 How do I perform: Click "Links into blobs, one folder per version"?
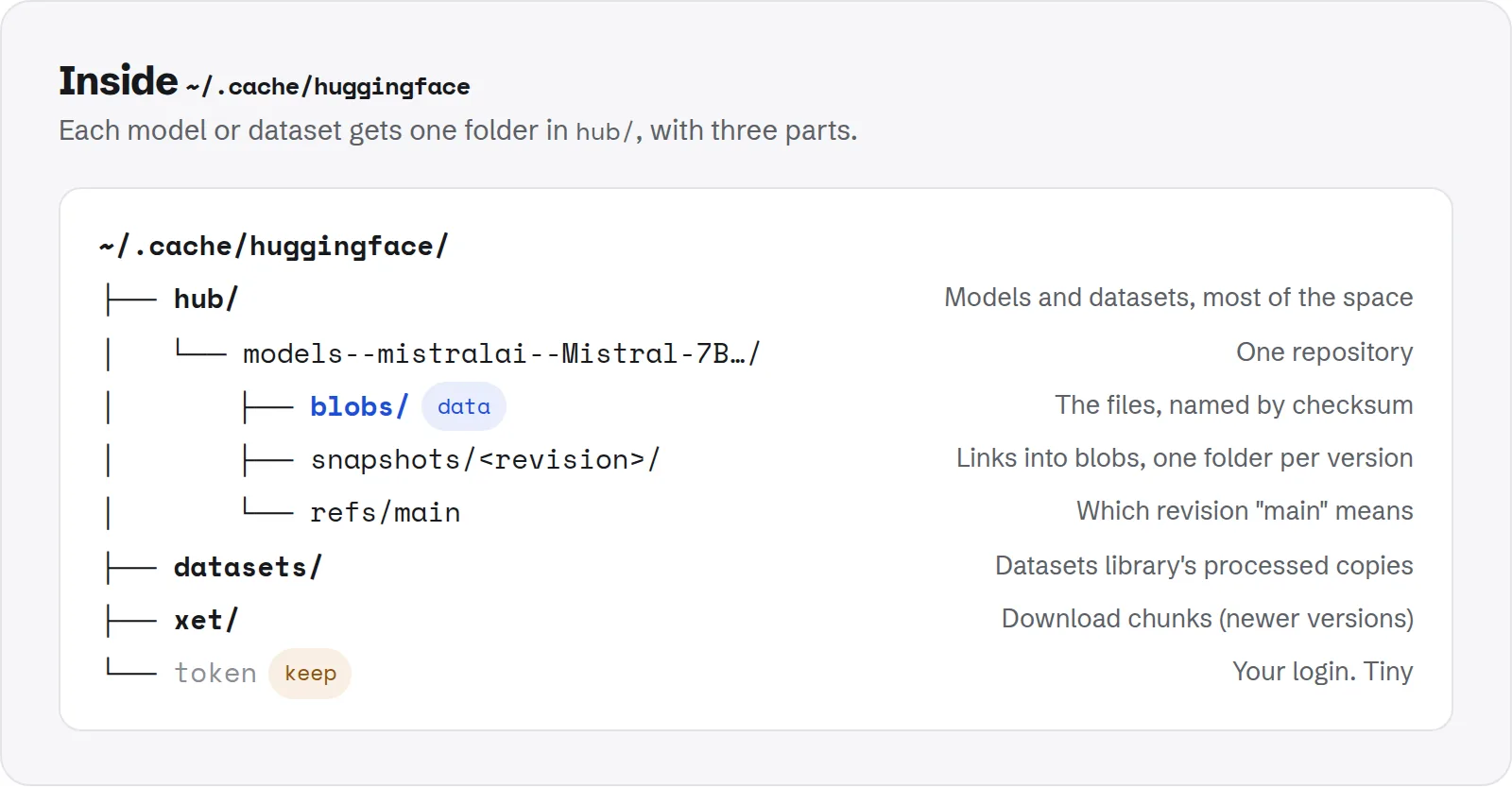pyautogui.click(x=1185, y=458)
